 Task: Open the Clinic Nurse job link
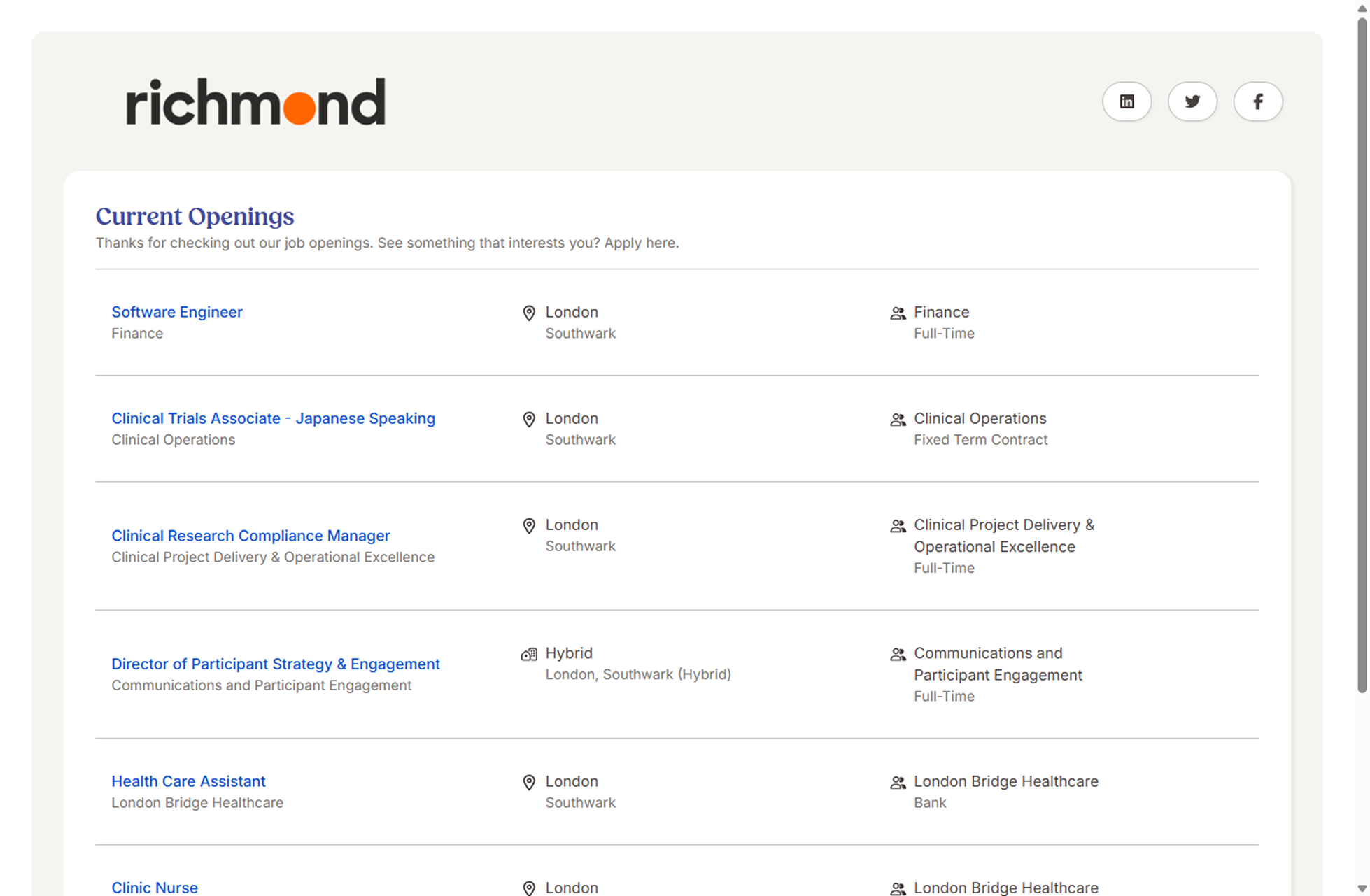(155, 887)
